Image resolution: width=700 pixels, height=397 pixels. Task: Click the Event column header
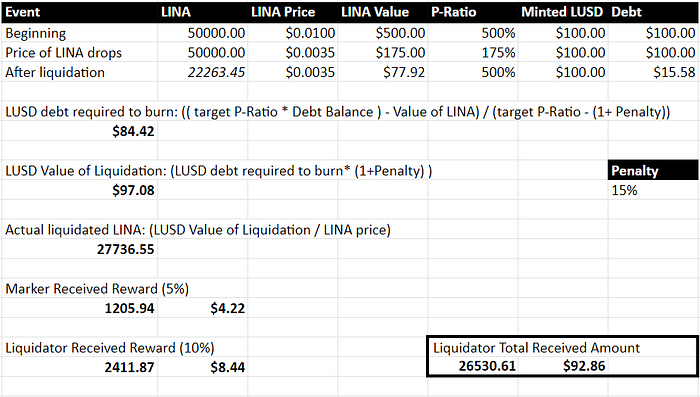point(79,12)
